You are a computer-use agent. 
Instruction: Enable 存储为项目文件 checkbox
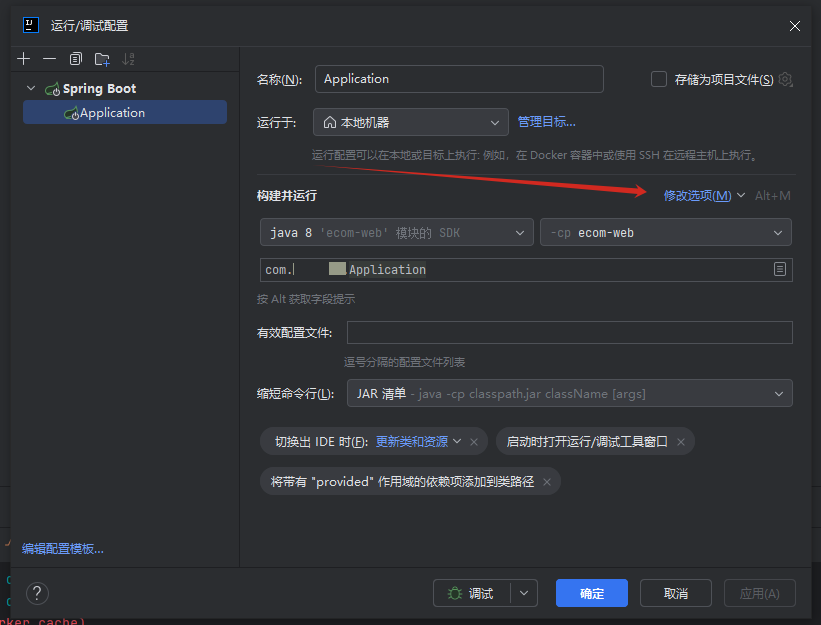click(659, 79)
